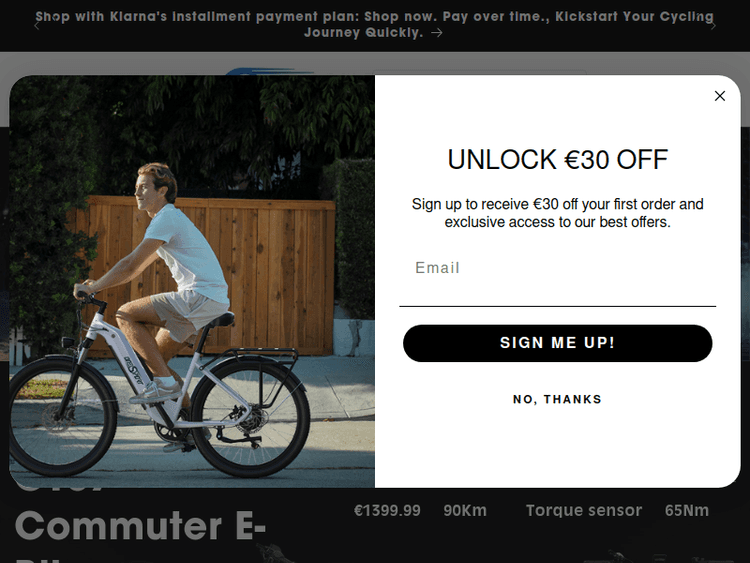The image size is (750, 563).
Task: Click the SIGN ME UP! button
Action: (x=558, y=343)
